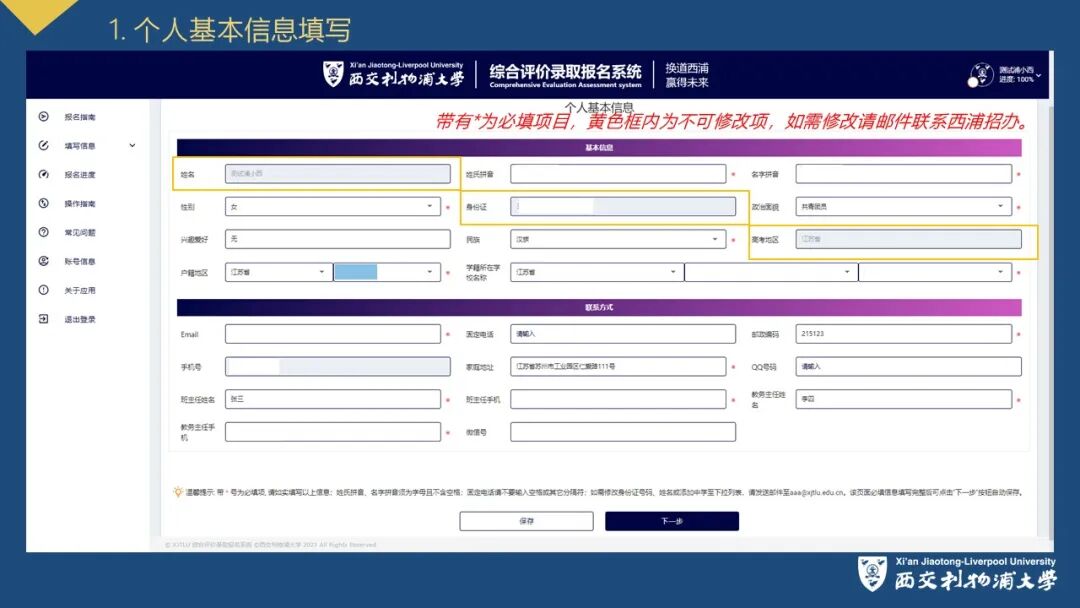Image resolution: width=1080 pixels, height=608 pixels.
Task: Click the 关于应用 info icon
Action: tap(42, 289)
